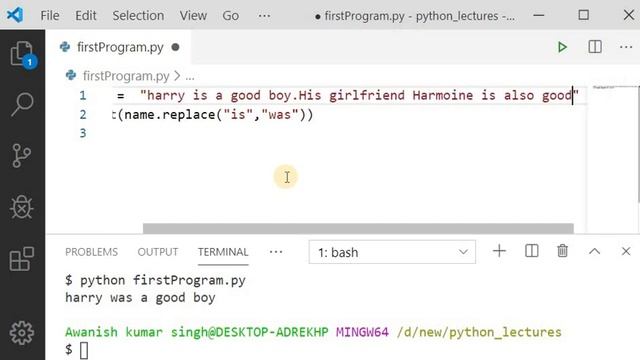Open the Manage gear menu
This screenshot has width=640, height=360.
click(22, 333)
